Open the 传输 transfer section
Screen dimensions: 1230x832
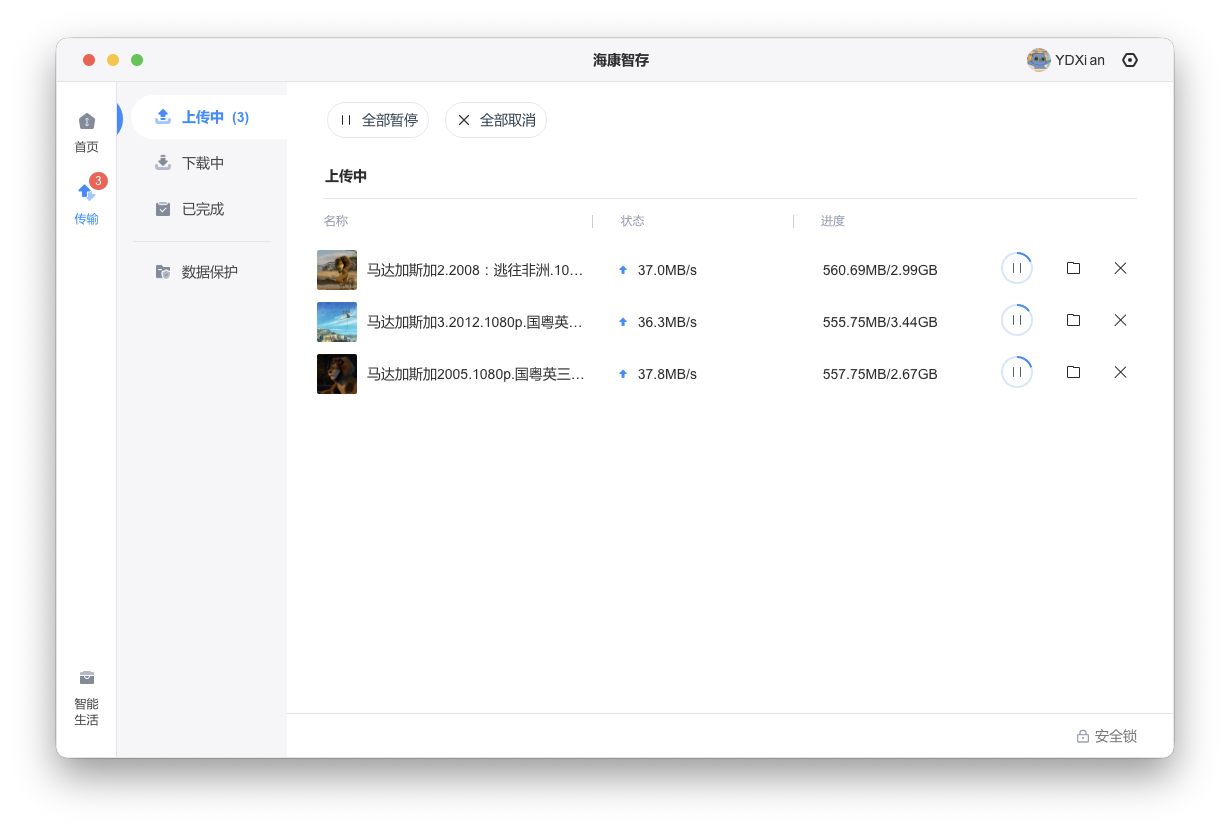[87, 204]
